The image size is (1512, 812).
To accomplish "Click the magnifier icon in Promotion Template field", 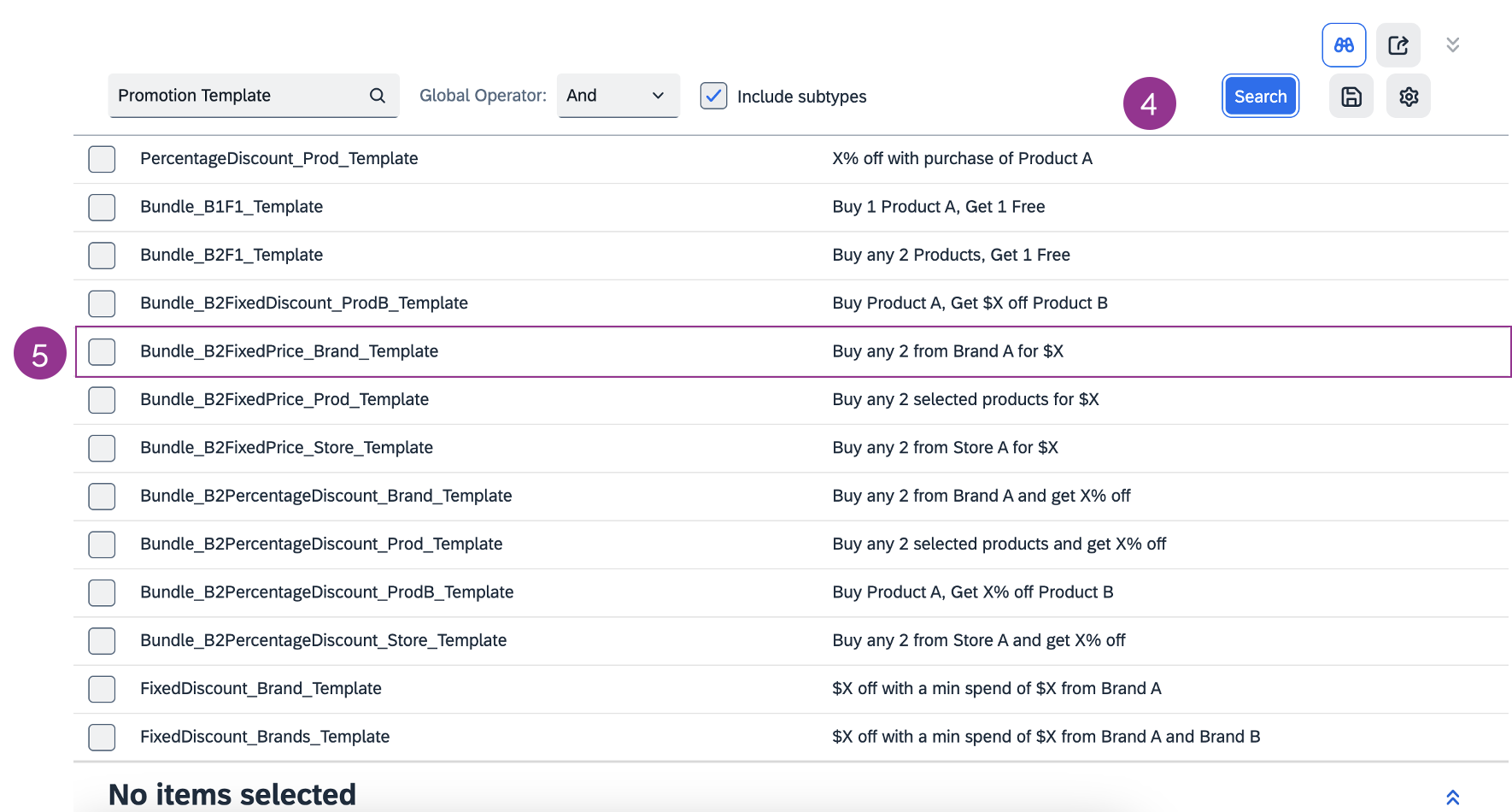I will pyautogui.click(x=377, y=96).
